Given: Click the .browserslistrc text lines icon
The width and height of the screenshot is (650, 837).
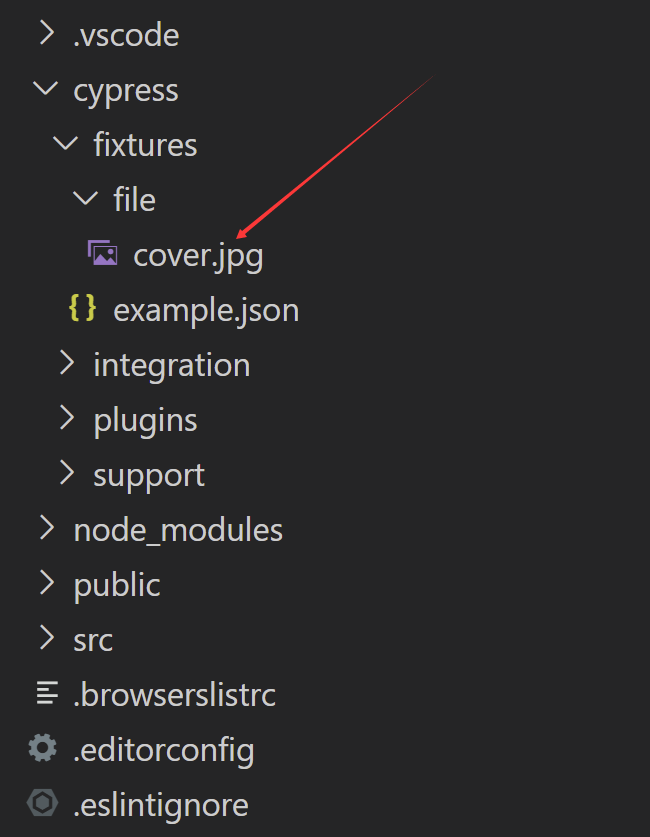Looking at the screenshot, I should (47, 693).
